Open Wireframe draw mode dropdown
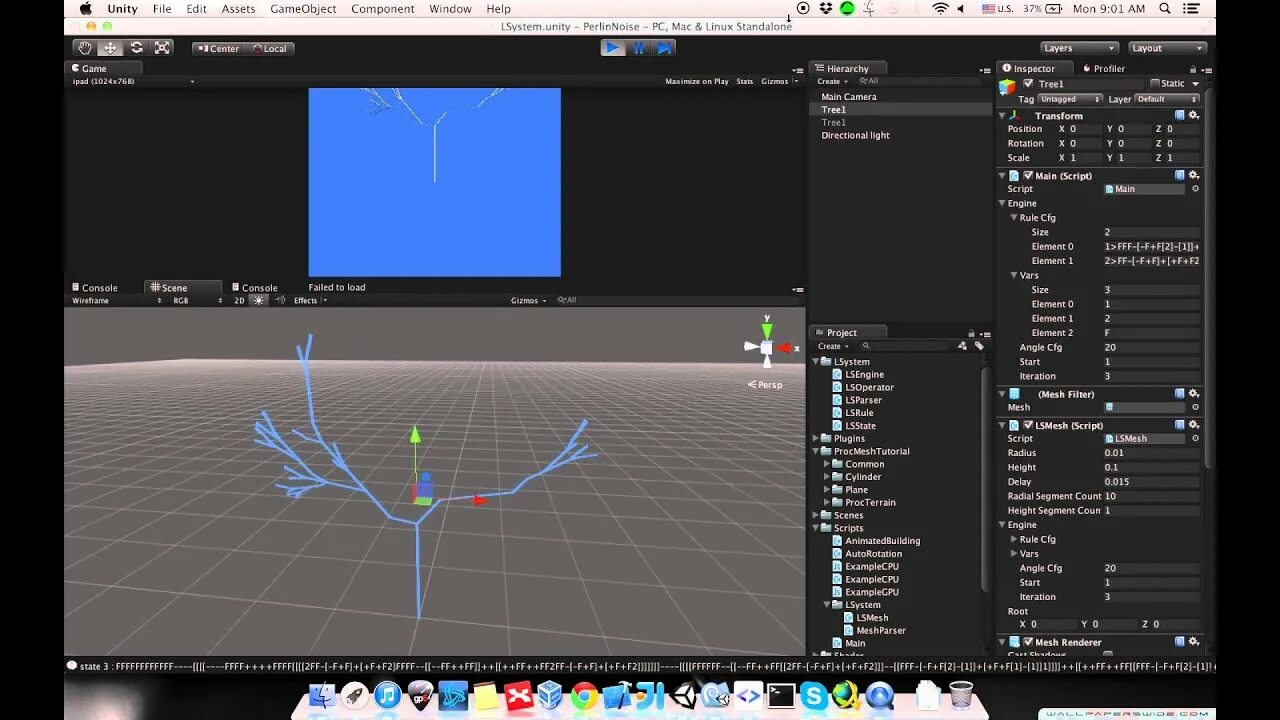Viewport: 1280px width, 720px height. pyautogui.click(x=116, y=300)
